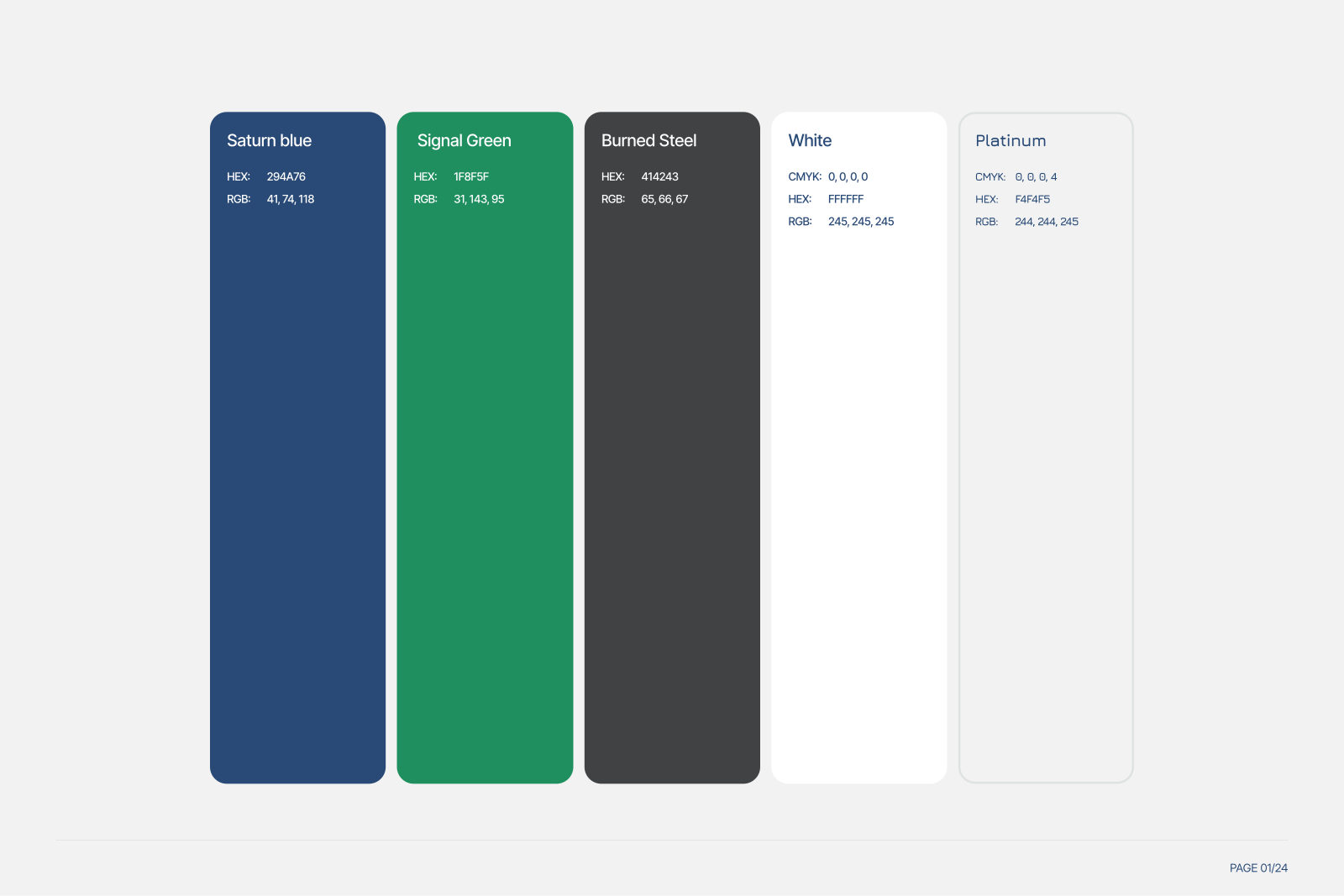
Task: Click the 'Signal Green' title text
Action: click(464, 141)
